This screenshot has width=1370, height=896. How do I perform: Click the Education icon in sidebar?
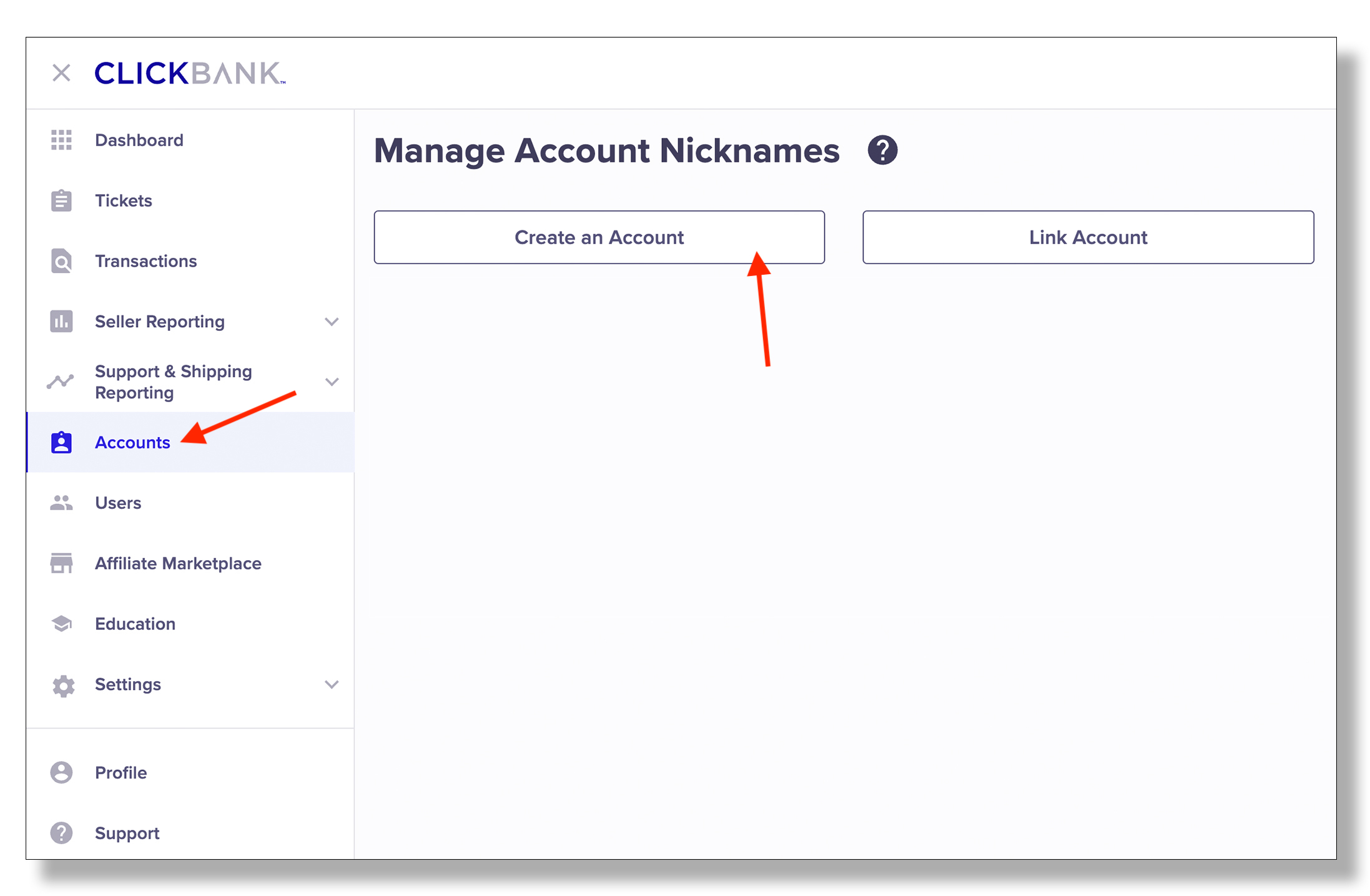[x=60, y=623]
